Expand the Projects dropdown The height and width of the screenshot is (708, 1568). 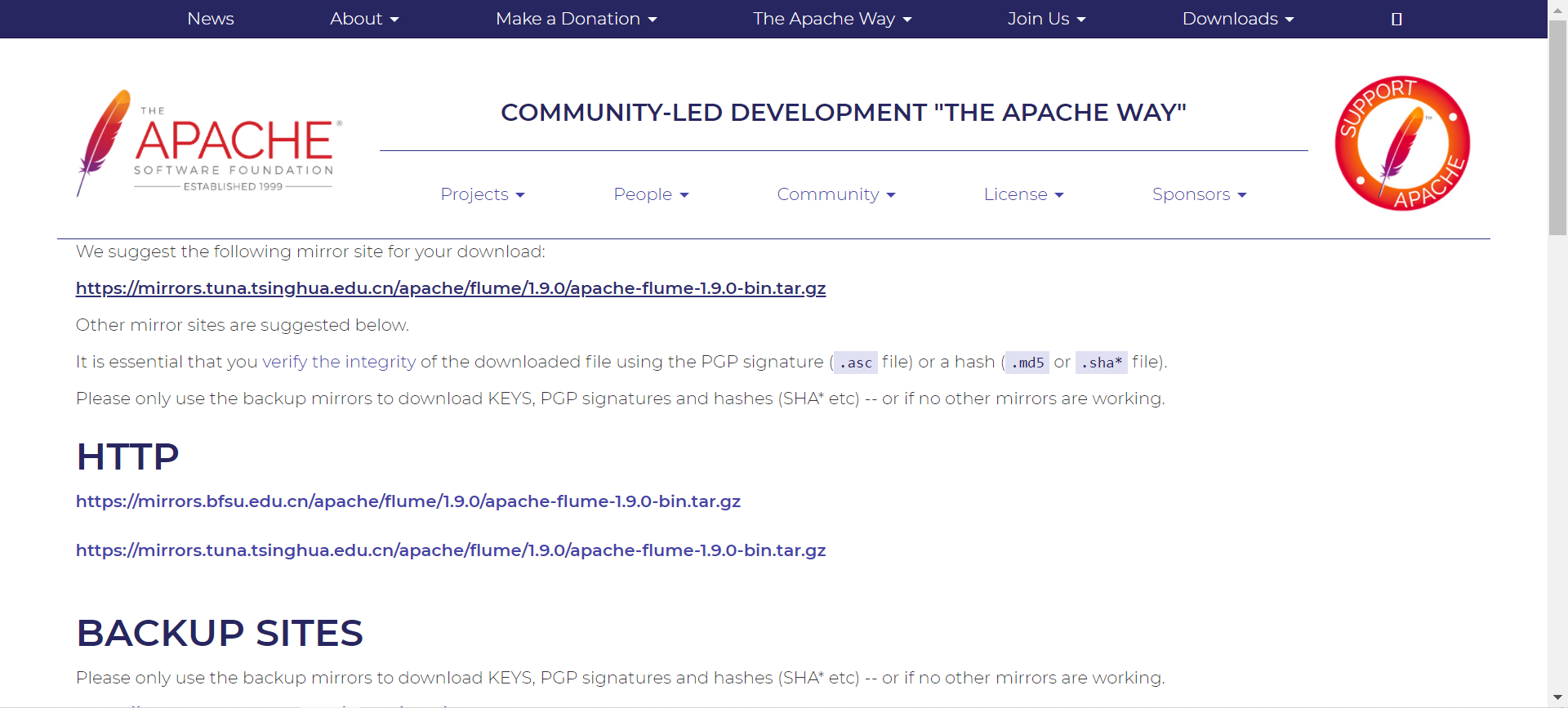[x=482, y=194]
